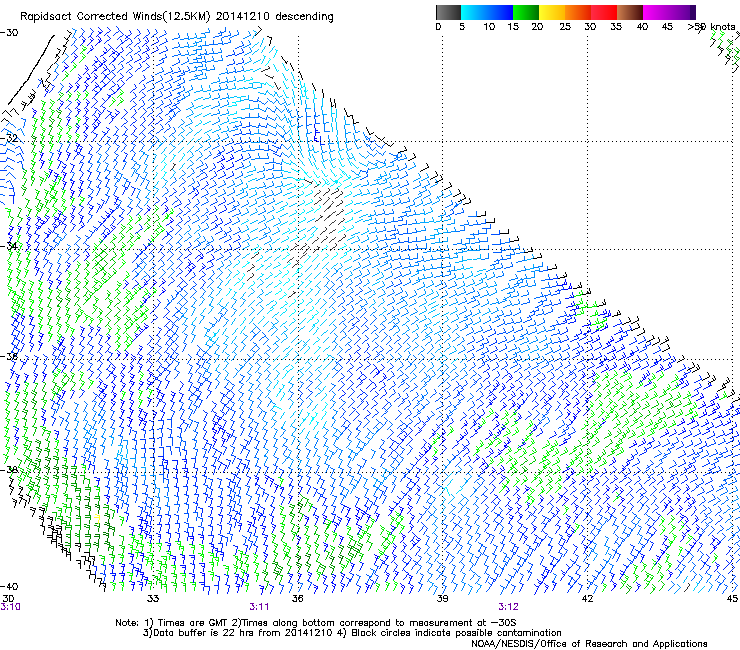
Task: Click the '40' legend scale label
Action: [642, 27]
